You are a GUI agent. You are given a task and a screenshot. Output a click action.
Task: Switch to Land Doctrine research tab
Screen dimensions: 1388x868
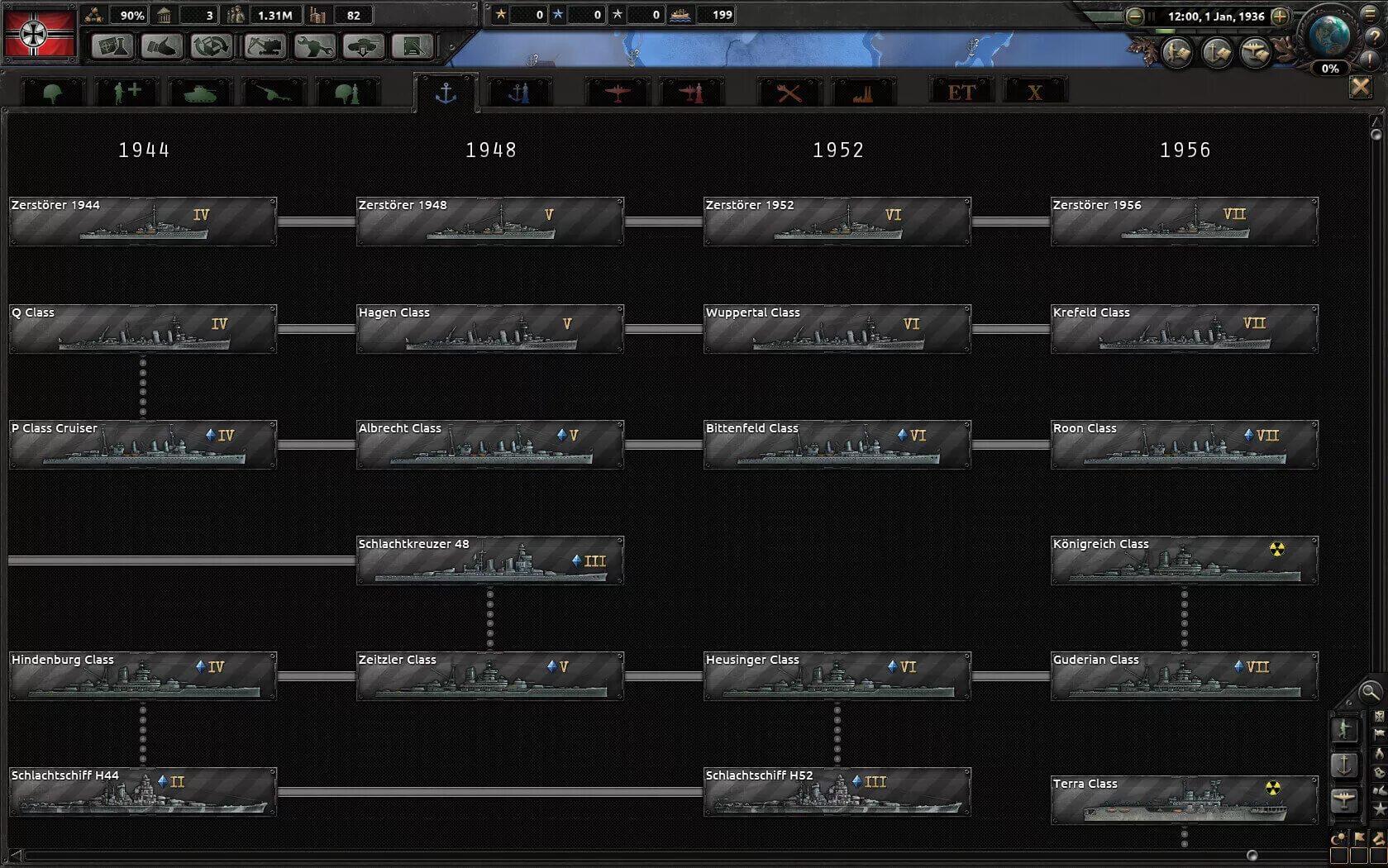click(x=348, y=92)
